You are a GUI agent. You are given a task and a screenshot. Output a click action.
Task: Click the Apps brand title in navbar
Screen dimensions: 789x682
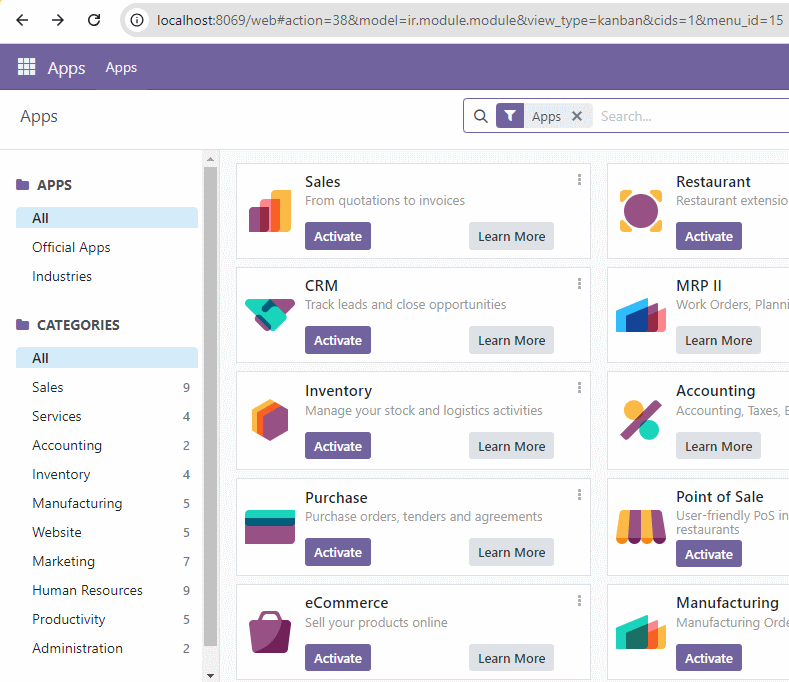(66, 67)
